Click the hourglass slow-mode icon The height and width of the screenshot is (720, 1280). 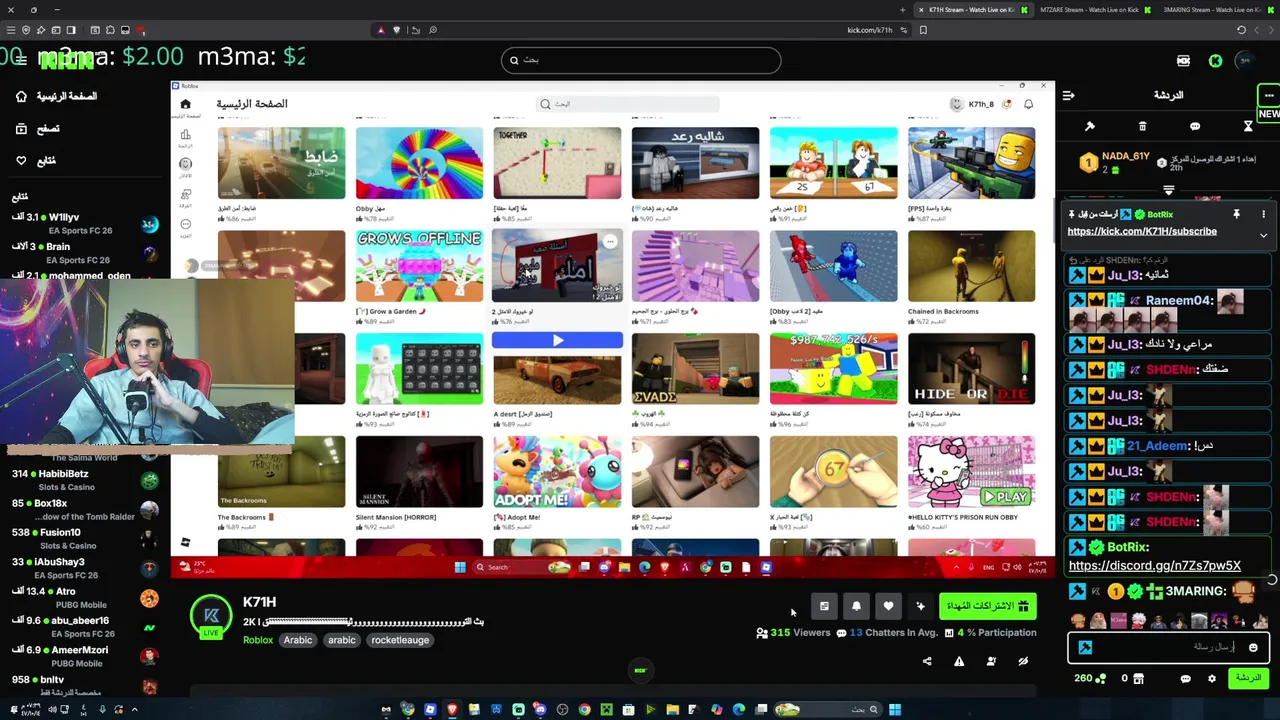coord(1248,127)
